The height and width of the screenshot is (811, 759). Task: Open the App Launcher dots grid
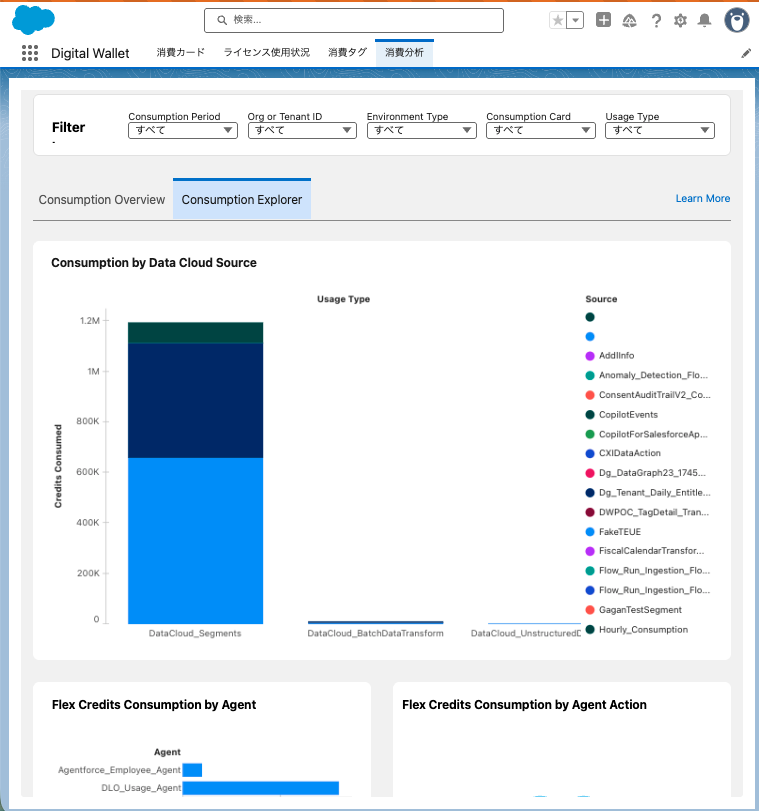[30, 53]
